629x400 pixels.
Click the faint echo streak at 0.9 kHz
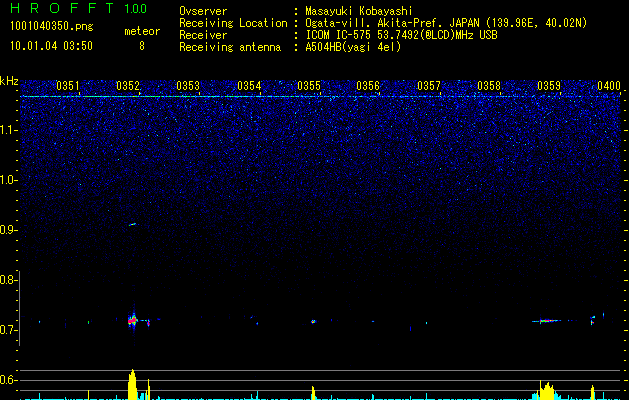tap(133, 224)
